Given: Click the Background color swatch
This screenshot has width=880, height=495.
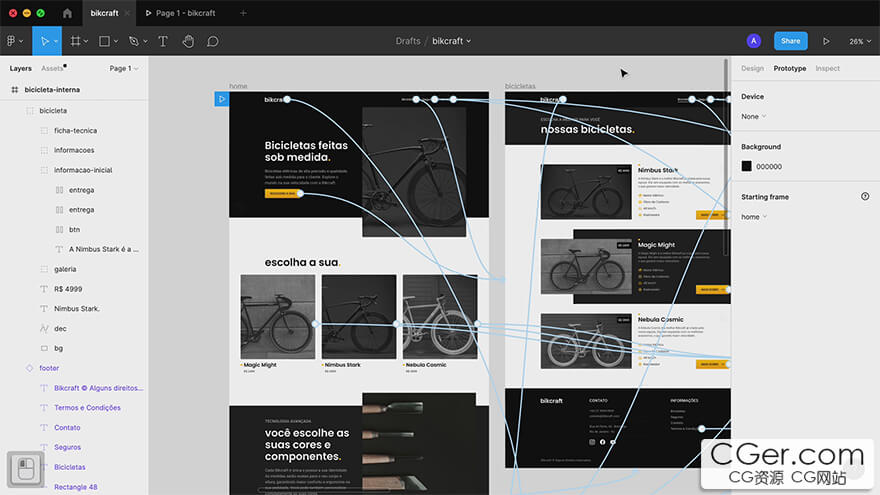Looking at the screenshot, I should [x=746, y=166].
